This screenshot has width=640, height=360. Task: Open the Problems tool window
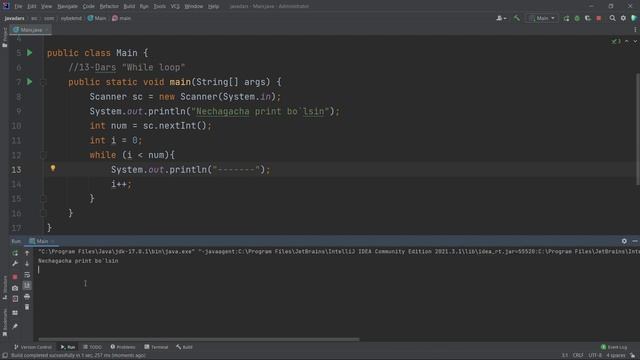point(123,347)
